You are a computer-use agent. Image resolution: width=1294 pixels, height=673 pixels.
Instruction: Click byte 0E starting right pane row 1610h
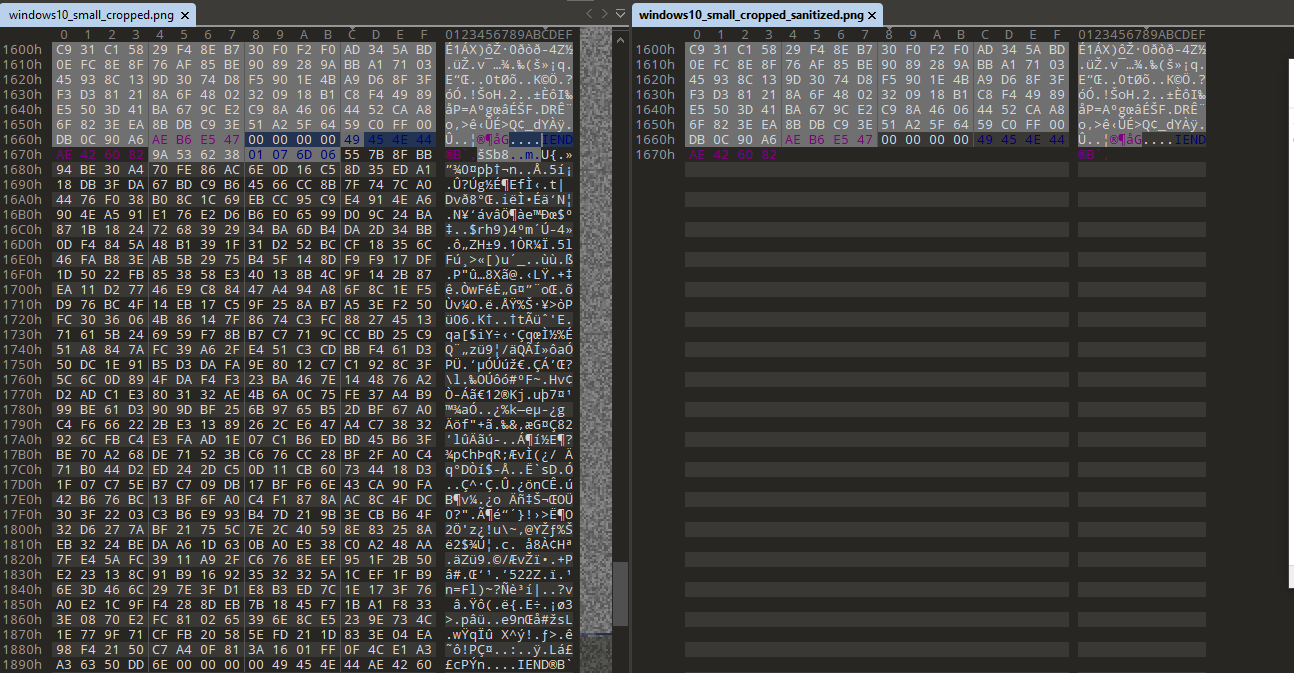tap(696, 65)
